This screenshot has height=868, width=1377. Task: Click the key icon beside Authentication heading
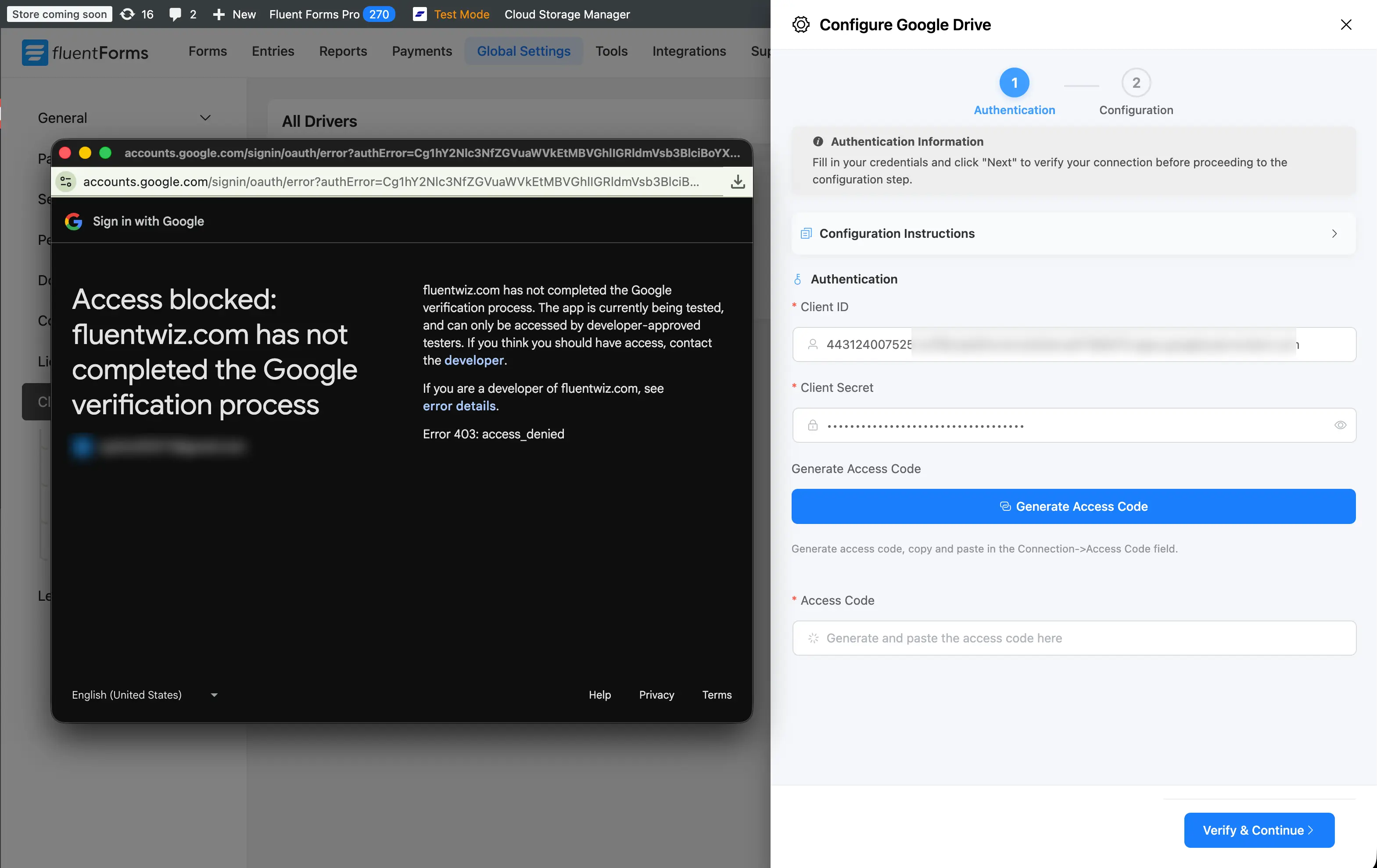[x=798, y=279]
